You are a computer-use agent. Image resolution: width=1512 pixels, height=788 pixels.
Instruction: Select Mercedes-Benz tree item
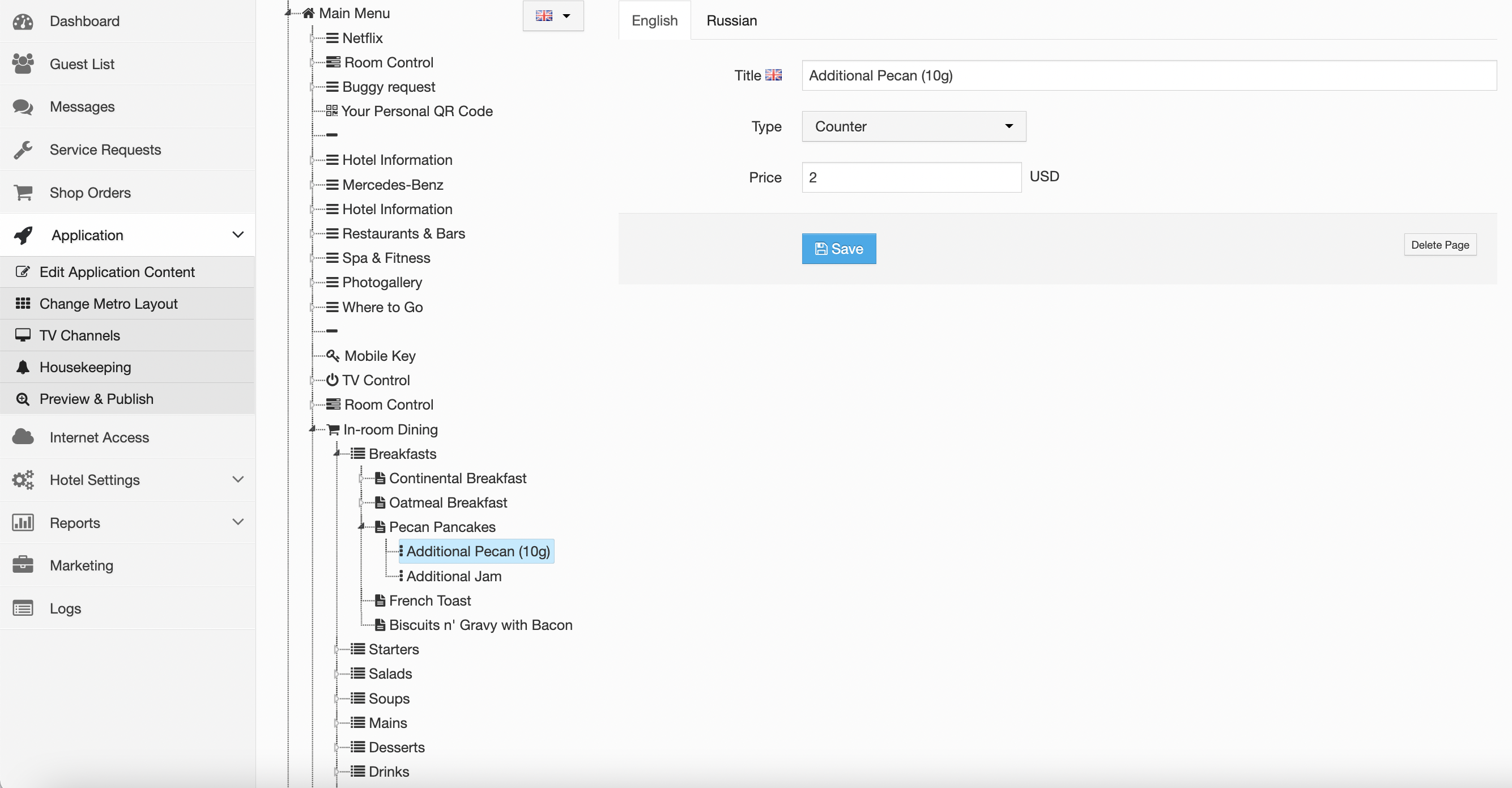click(x=392, y=185)
